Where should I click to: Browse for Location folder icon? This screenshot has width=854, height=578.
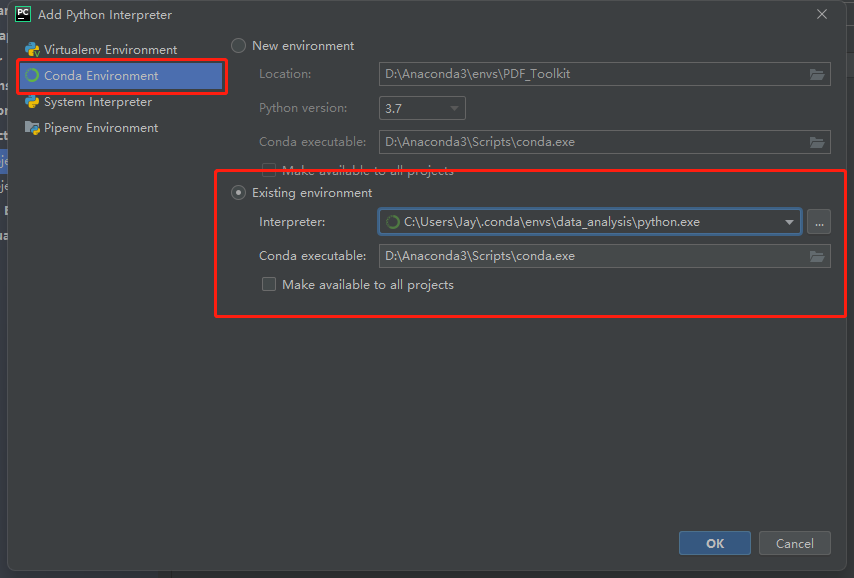click(817, 74)
